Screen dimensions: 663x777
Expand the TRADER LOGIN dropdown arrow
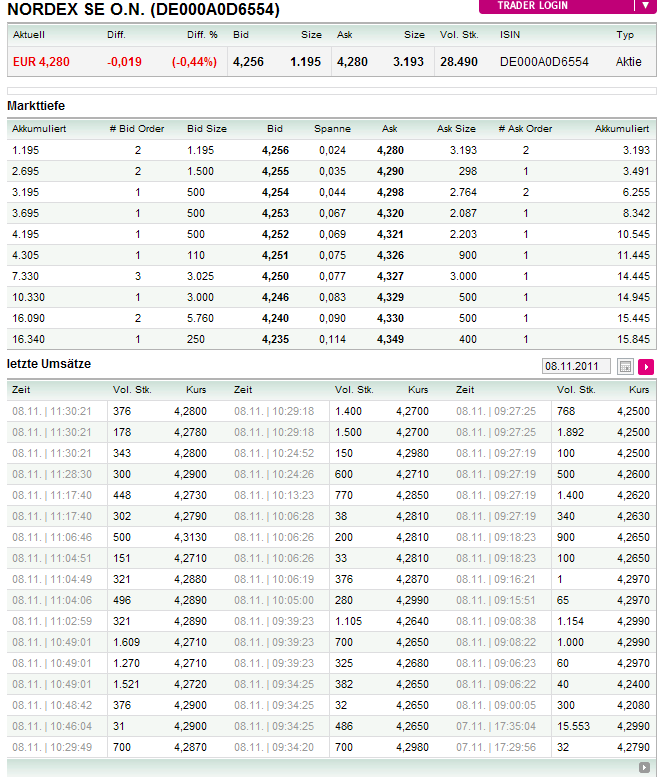(646, 6)
